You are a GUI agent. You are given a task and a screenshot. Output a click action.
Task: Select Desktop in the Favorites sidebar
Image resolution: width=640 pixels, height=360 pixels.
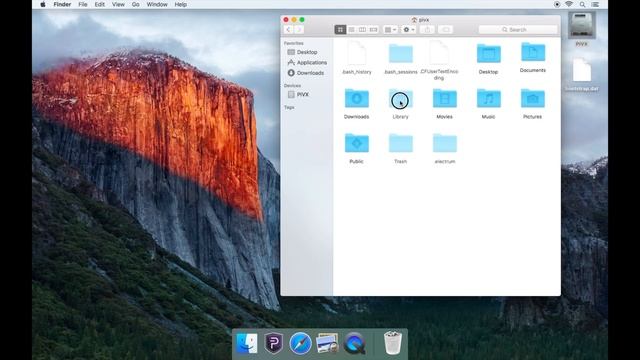pyautogui.click(x=307, y=52)
